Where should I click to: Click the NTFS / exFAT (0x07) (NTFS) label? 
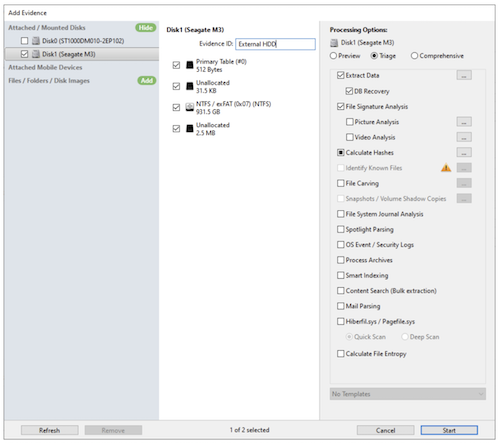233,104
